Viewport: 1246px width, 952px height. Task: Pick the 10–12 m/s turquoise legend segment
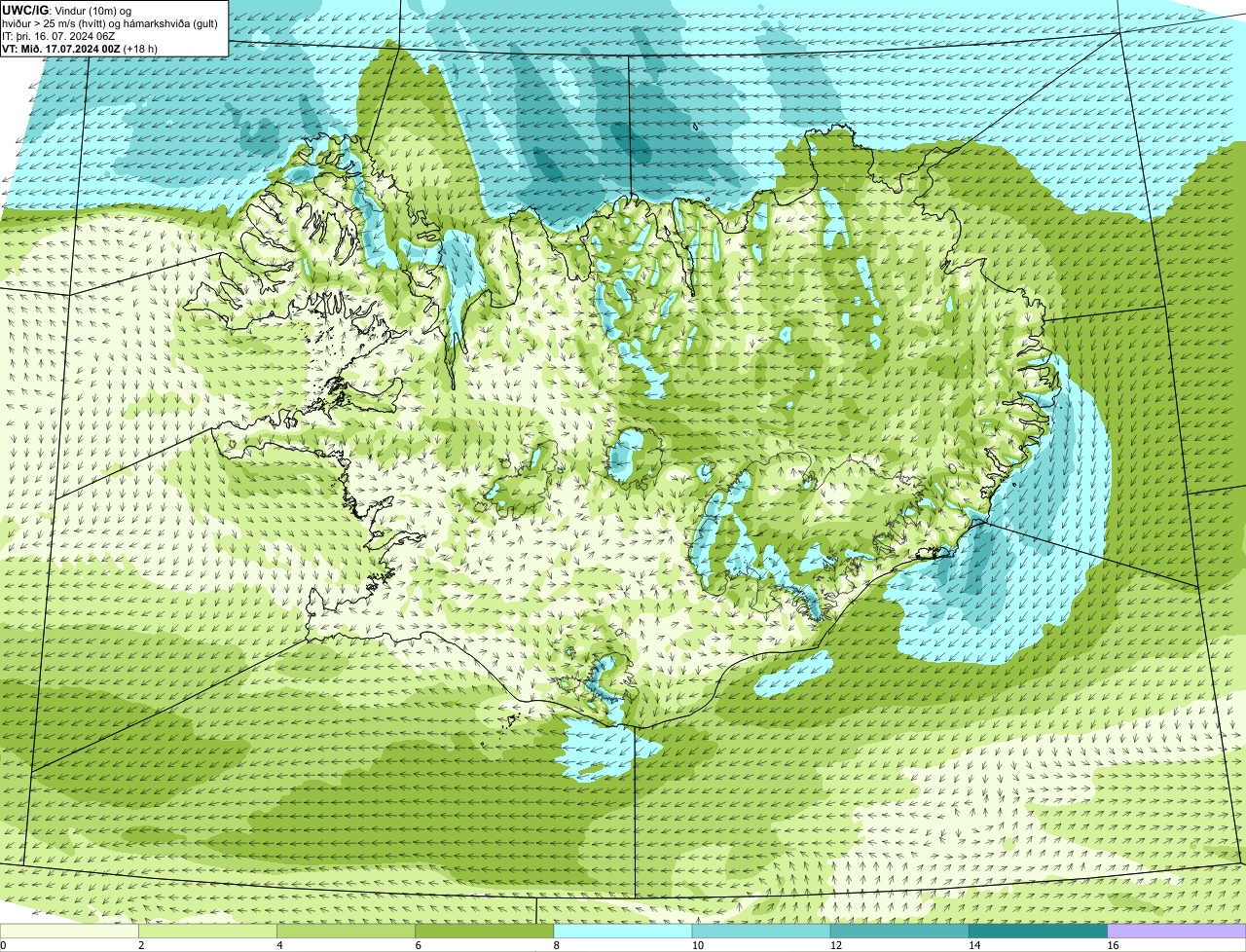761,932
